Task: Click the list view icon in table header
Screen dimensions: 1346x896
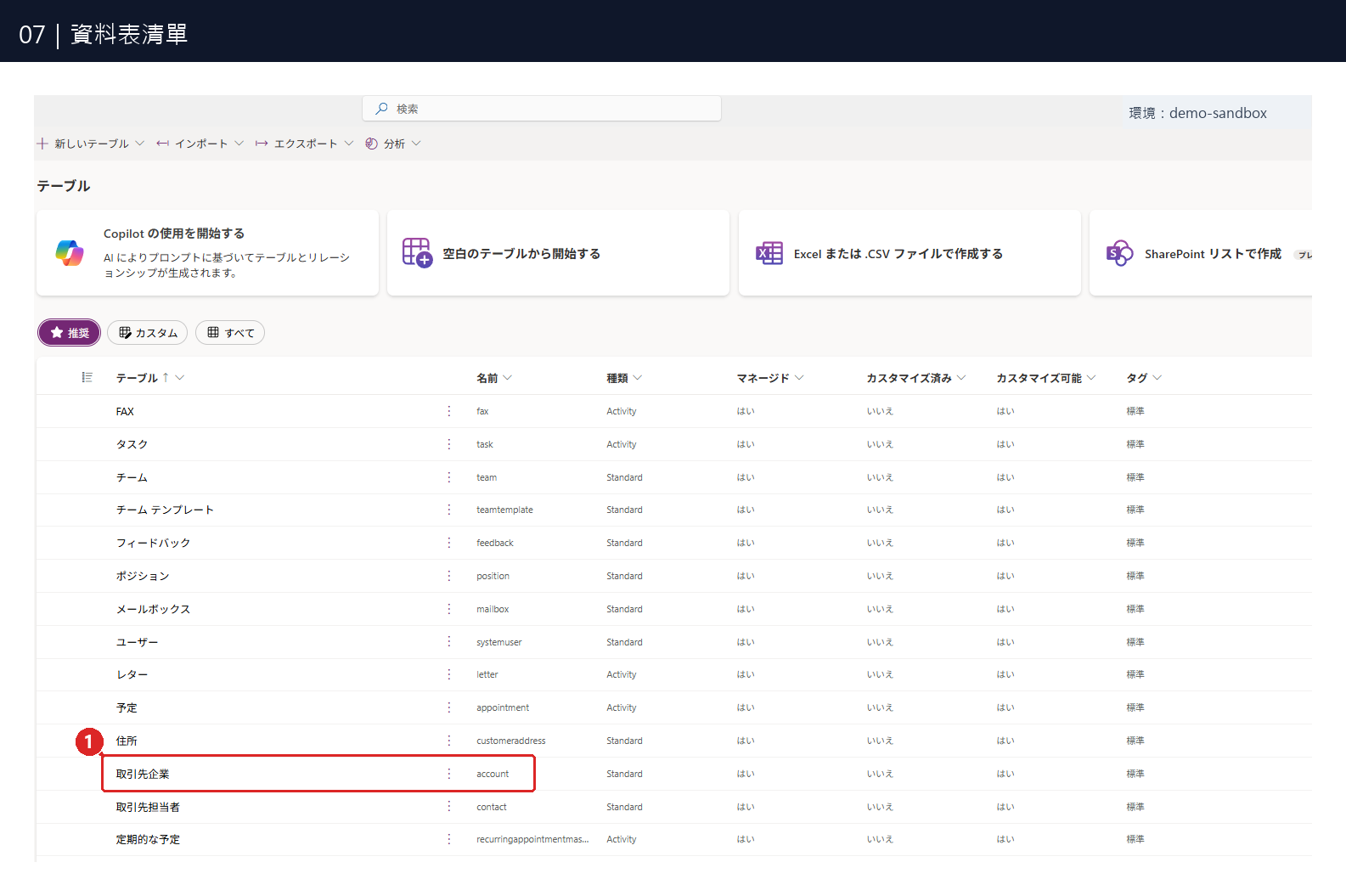Action: click(x=87, y=377)
